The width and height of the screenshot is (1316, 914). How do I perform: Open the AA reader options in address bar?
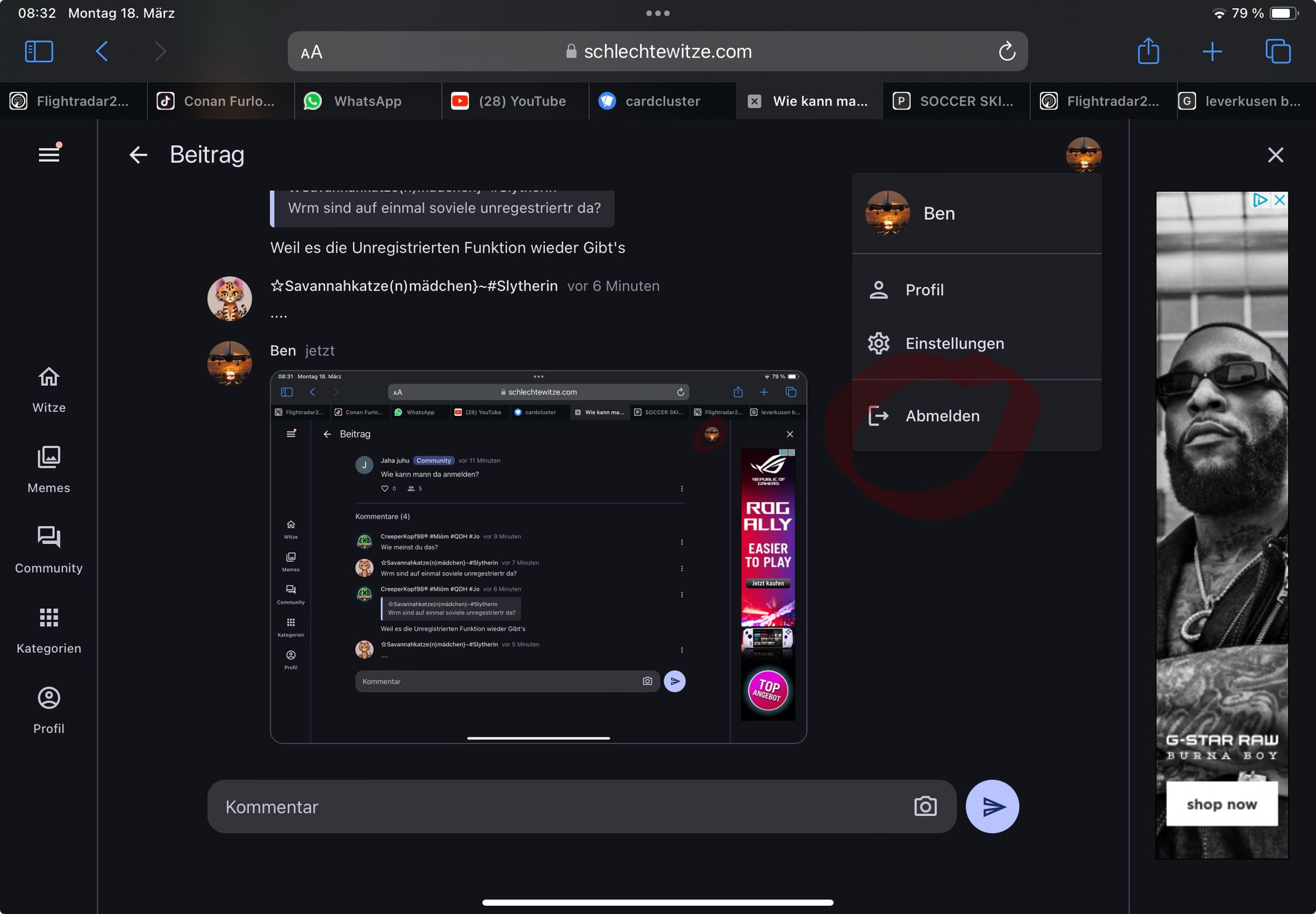click(x=311, y=52)
